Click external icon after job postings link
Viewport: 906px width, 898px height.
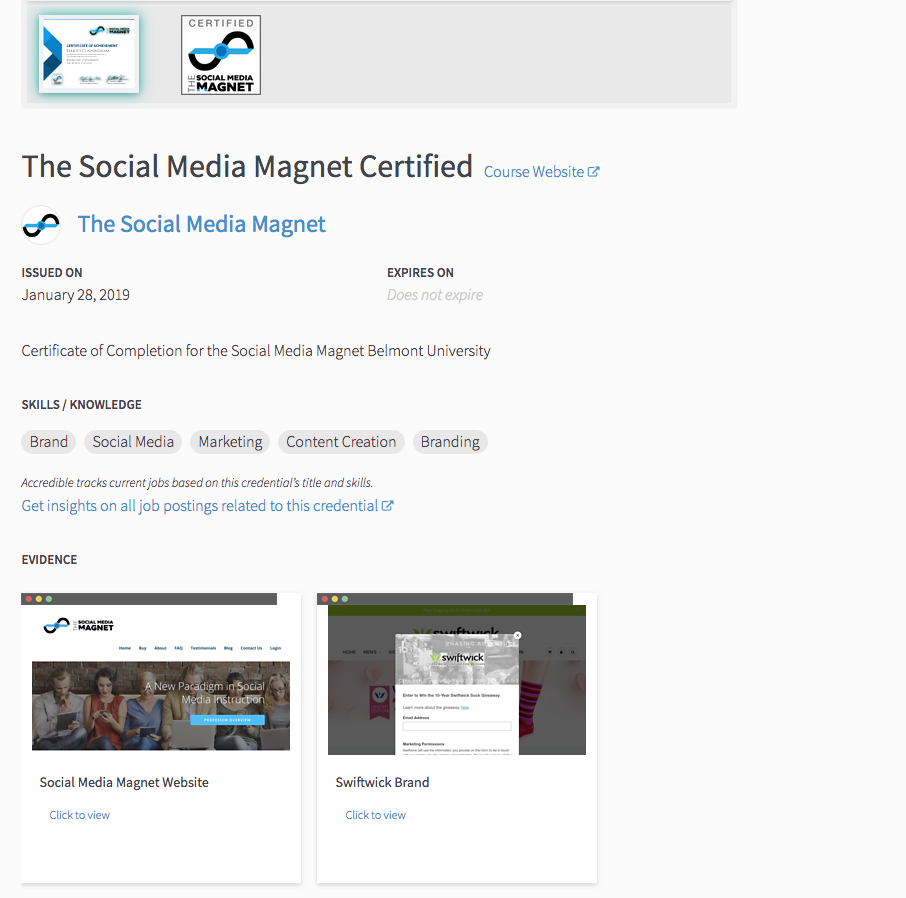[x=388, y=506]
